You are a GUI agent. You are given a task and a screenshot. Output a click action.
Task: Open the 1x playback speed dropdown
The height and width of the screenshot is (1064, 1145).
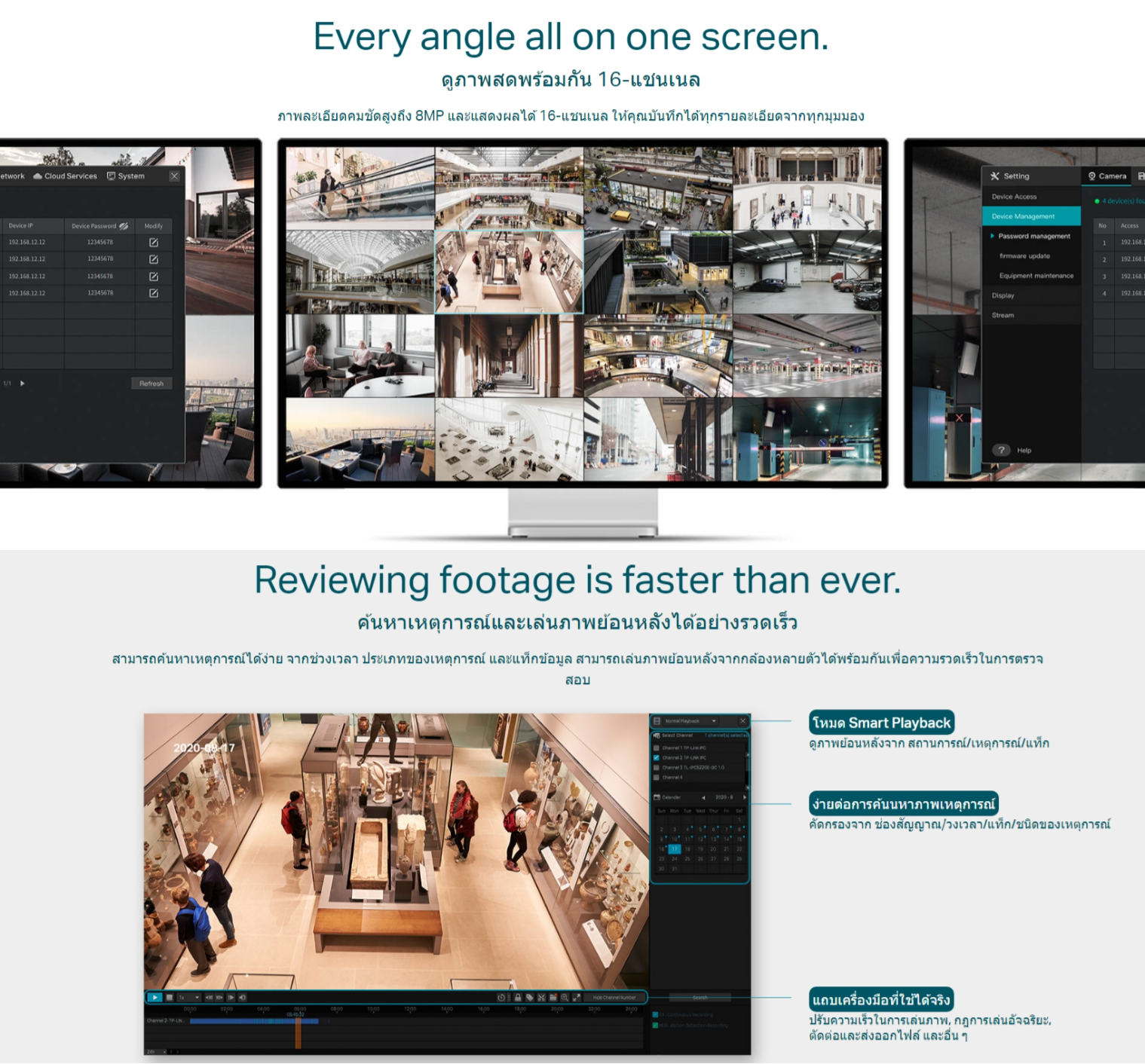tap(188, 997)
